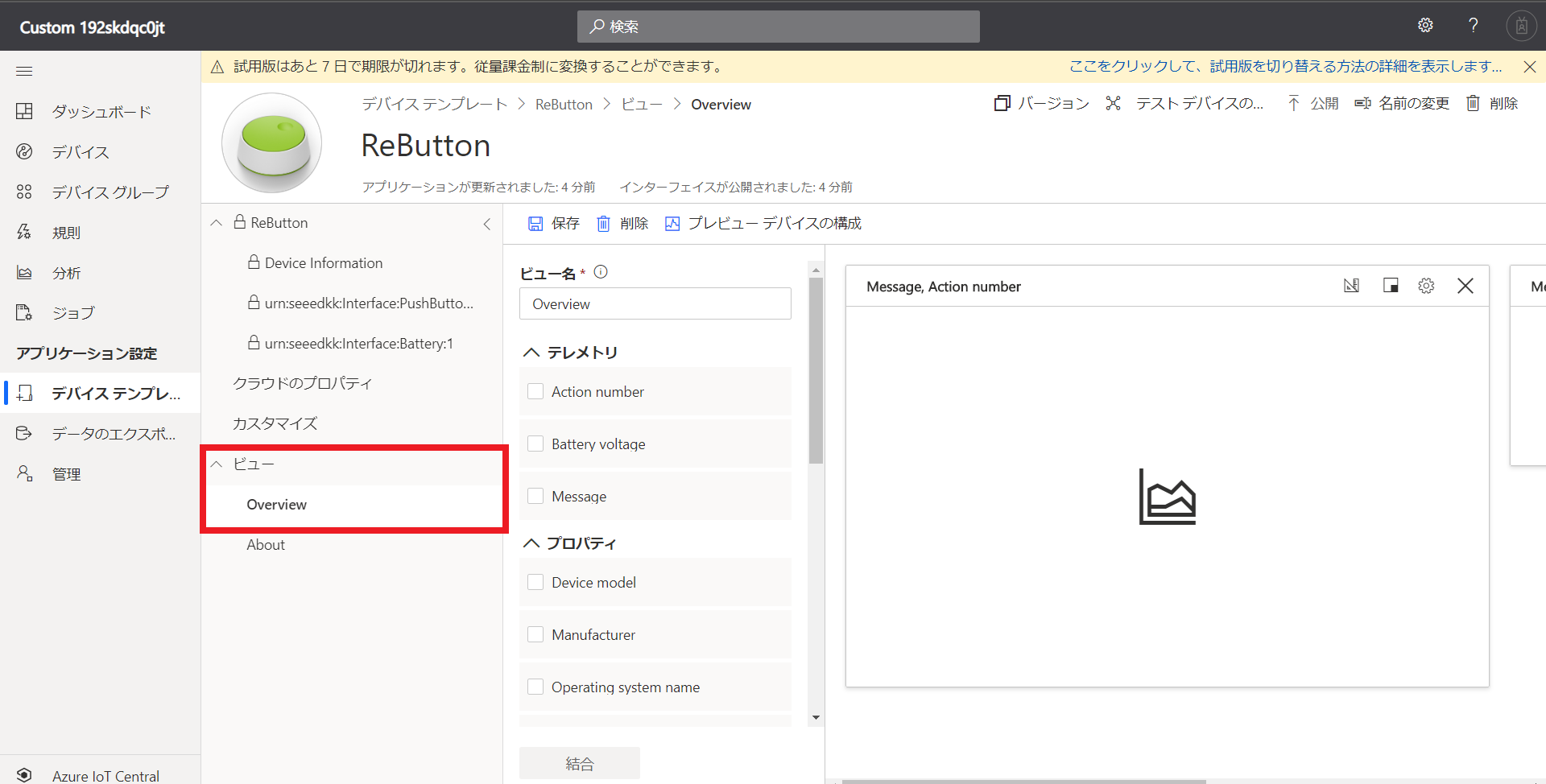Click the horizontal scrollbar under the tile canvas
The width and height of the screenshot is (1546, 784).
coord(1023,781)
